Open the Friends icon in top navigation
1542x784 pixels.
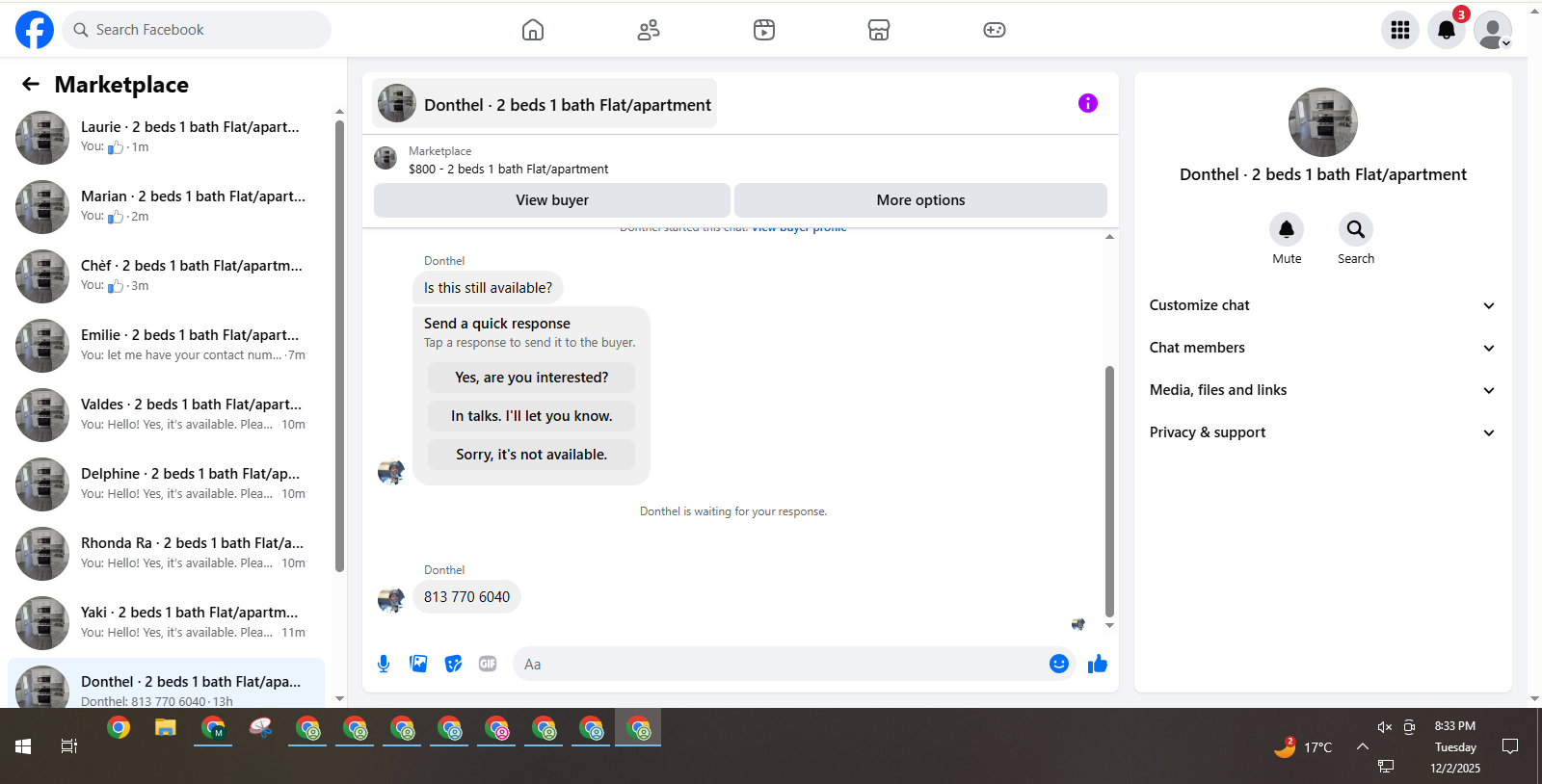click(649, 30)
